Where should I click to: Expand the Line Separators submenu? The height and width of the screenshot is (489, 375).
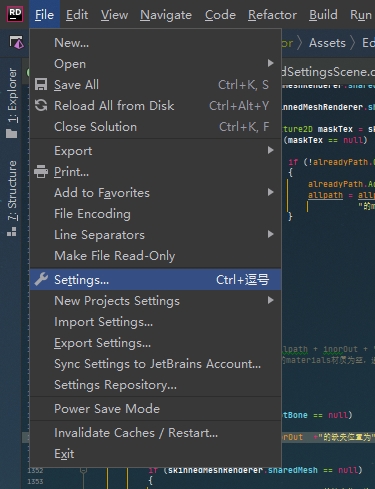[x=155, y=235]
